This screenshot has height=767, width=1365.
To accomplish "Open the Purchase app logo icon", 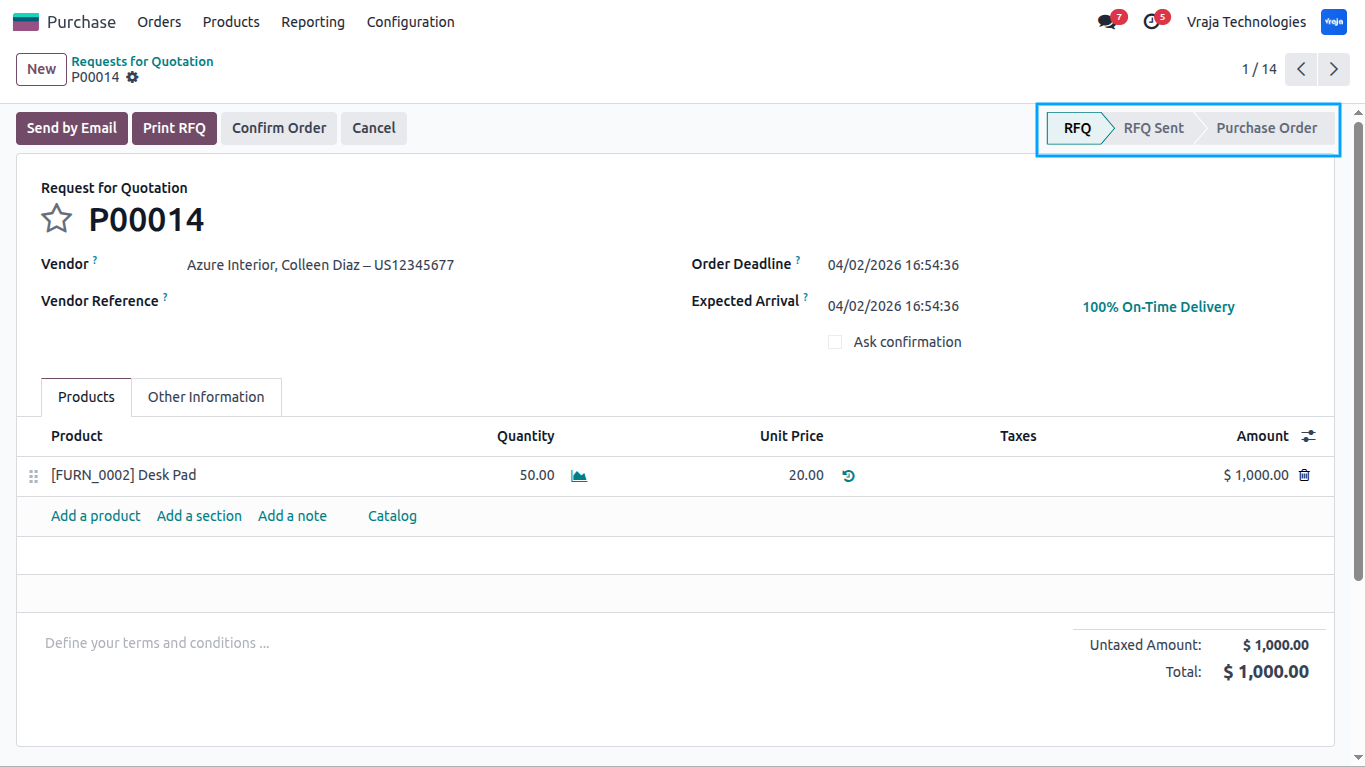I will (x=26, y=22).
